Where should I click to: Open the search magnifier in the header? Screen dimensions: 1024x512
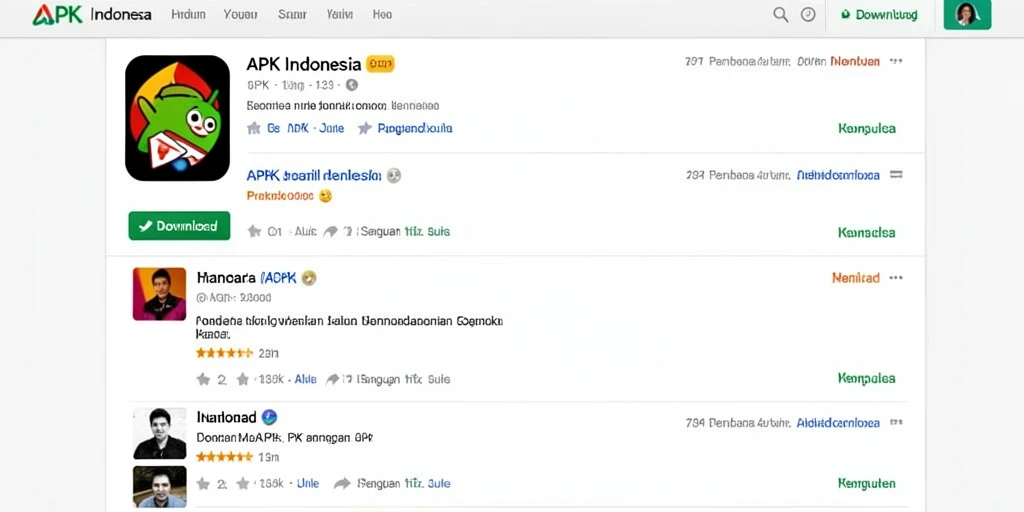[780, 15]
